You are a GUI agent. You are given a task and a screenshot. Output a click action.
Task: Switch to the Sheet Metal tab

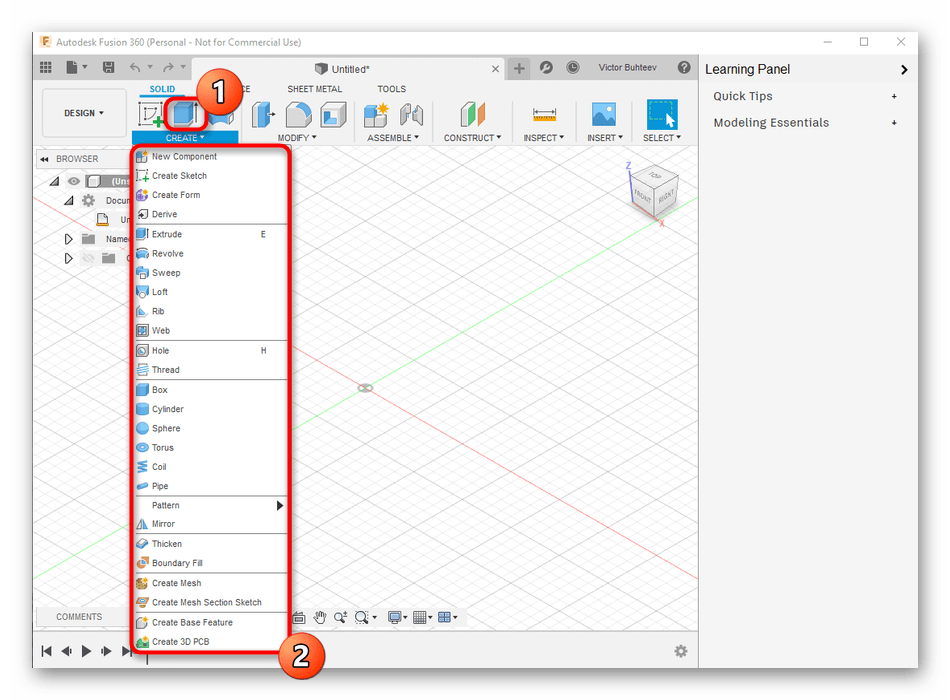coord(314,89)
